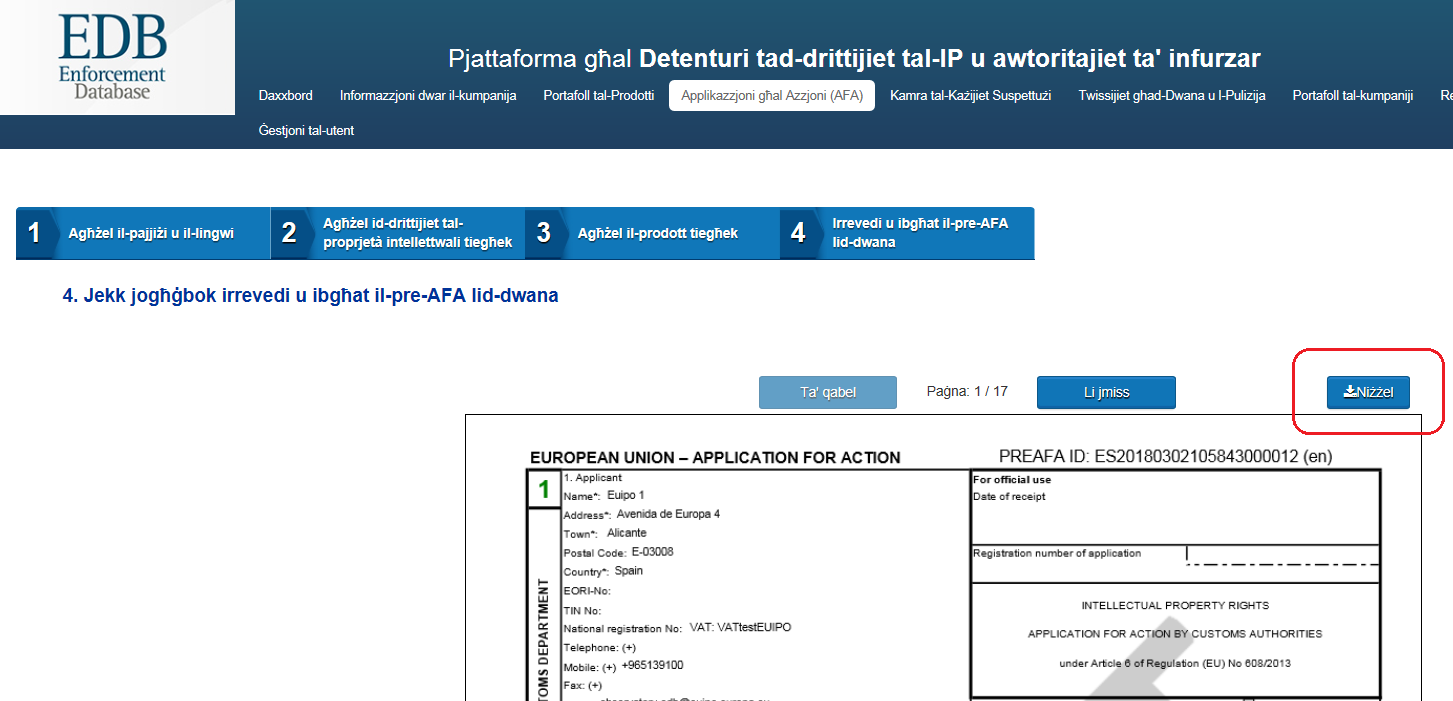This screenshot has width=1453, height=701.
Task: Click the PREAFA ID text in document
Action: (x=1166, y=457)
